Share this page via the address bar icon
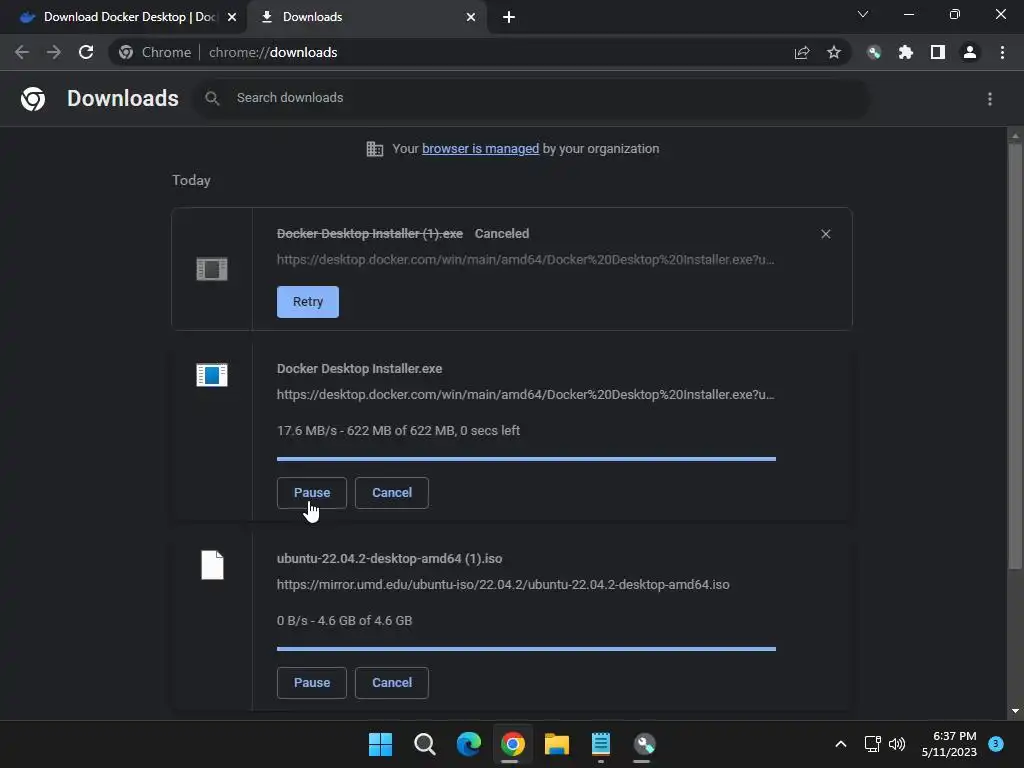Screen dimensions: 1024x768 802,53
